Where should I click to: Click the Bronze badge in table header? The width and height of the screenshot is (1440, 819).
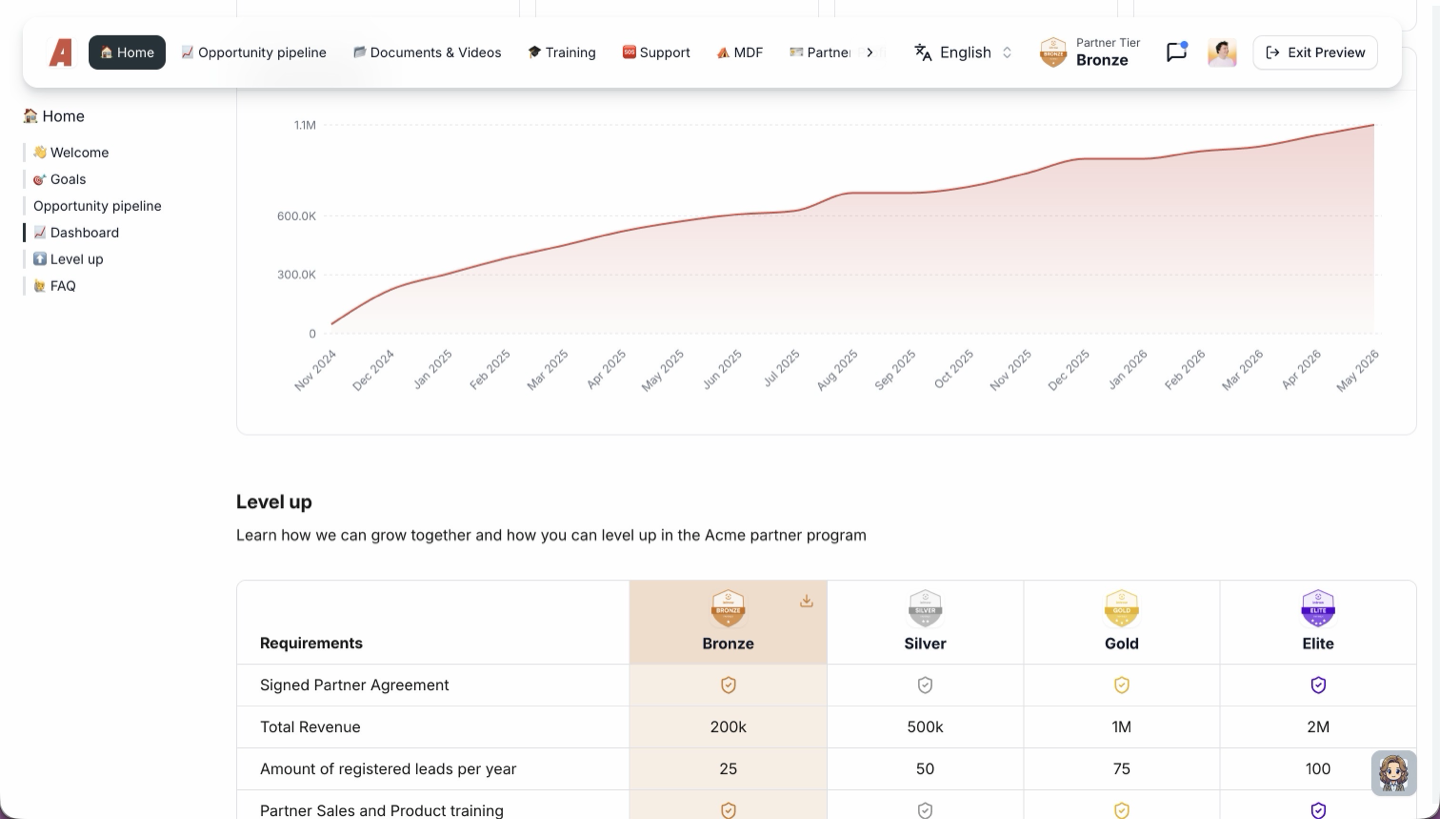coord(728,608)
